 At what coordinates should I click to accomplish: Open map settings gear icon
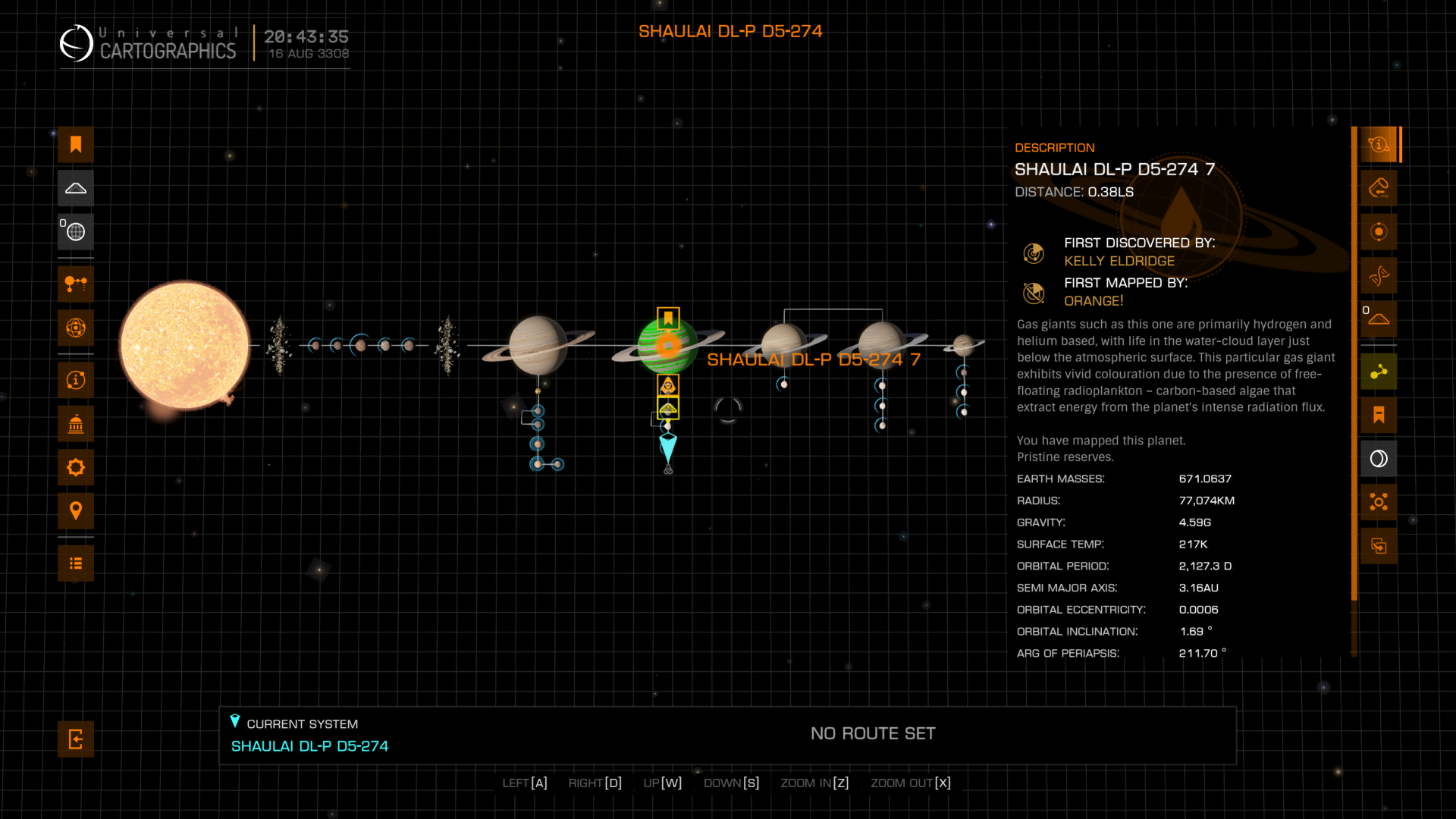click(76, 467)
